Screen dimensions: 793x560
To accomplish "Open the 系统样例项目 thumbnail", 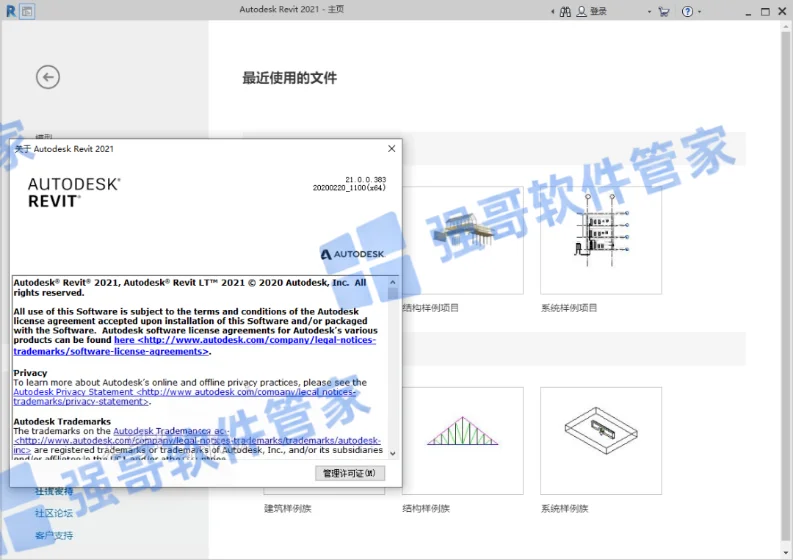I will [x=601, y=240].
